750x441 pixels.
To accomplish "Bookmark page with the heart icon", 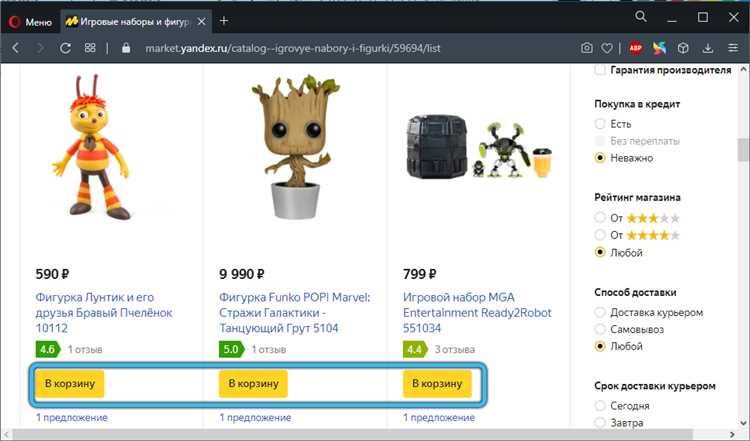I will coord(608,48).
